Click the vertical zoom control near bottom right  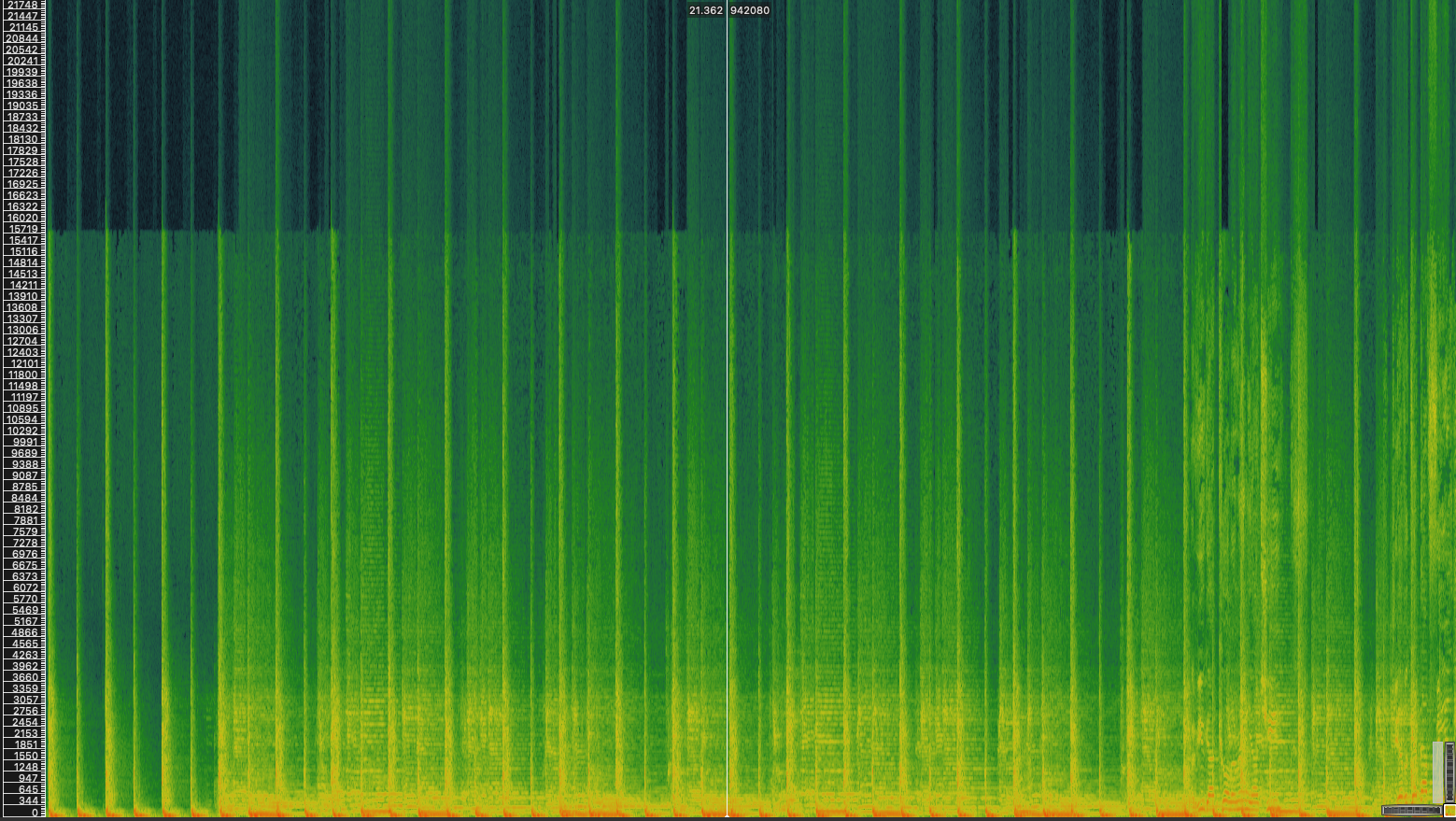pos(1449,771)
